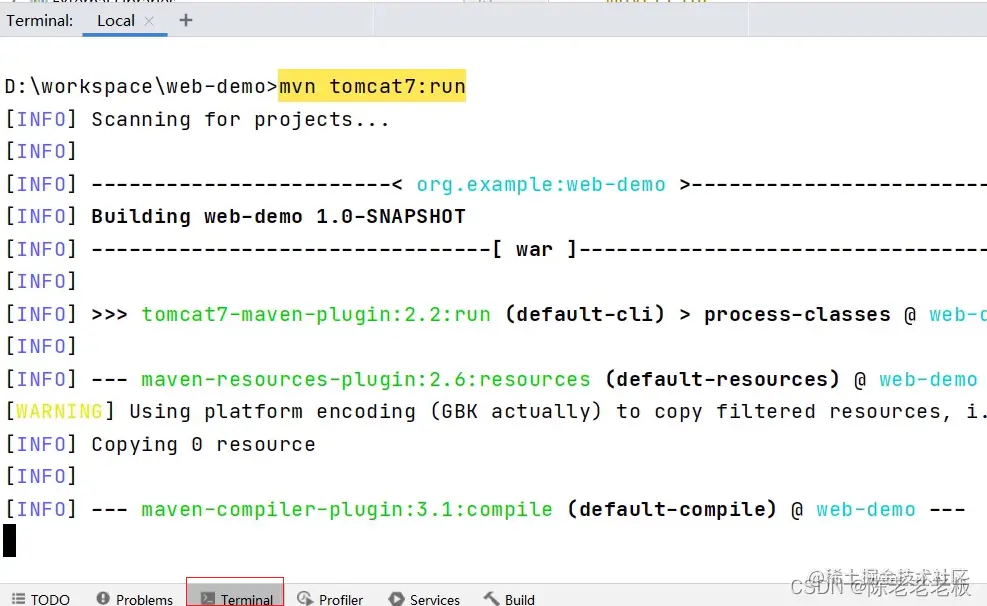987x606 pixels.
Task: Click the Build hammer icon
Action: [492, 598]
